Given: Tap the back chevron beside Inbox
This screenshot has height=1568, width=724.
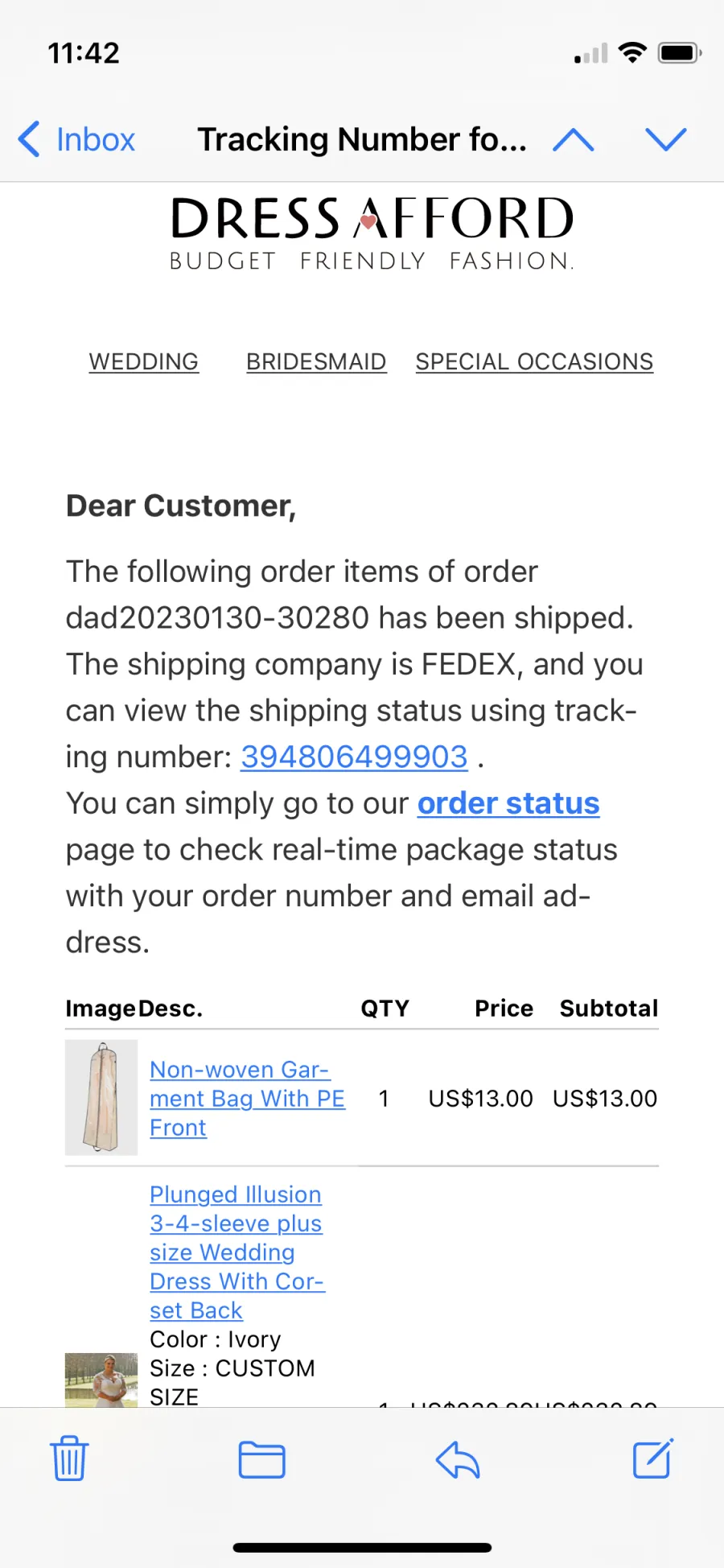Looking at the screenshot, I should [x=29, y=139].
